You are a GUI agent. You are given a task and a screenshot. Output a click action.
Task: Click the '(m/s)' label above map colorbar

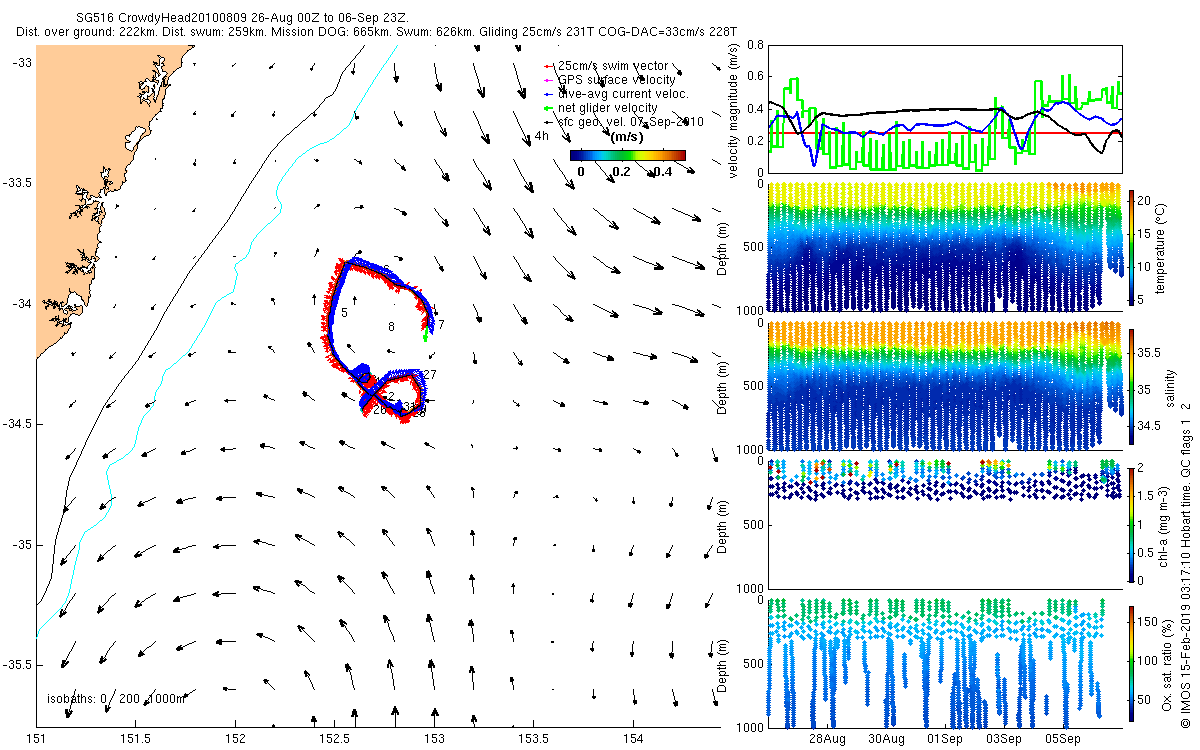(627, 137)
